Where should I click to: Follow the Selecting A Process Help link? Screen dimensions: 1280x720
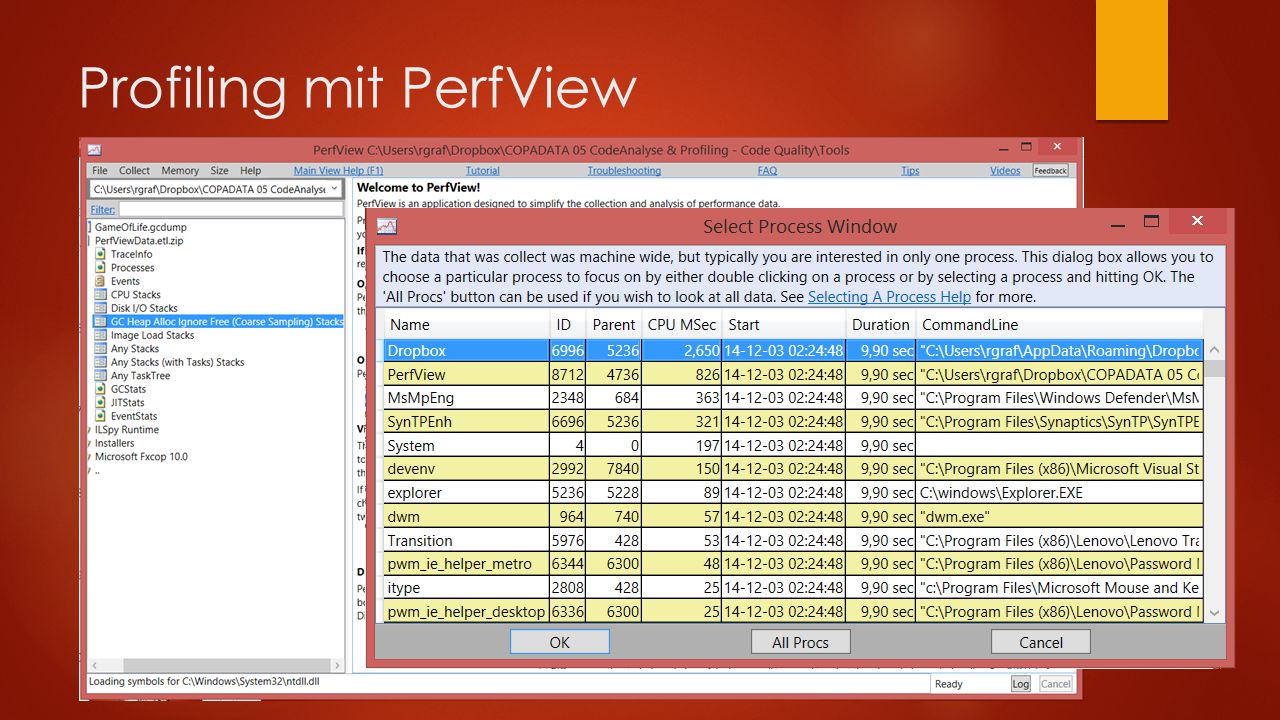click(889, 297)
